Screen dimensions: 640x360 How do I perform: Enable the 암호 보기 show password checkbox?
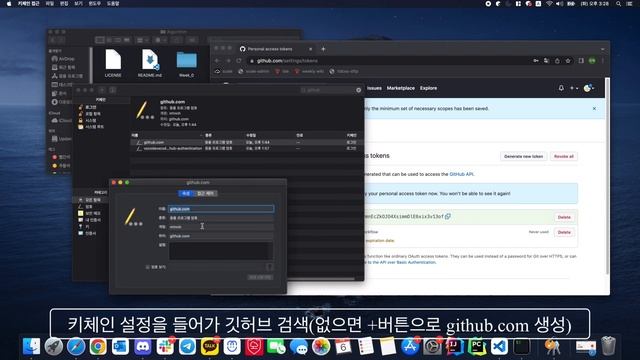click(148, 267)
